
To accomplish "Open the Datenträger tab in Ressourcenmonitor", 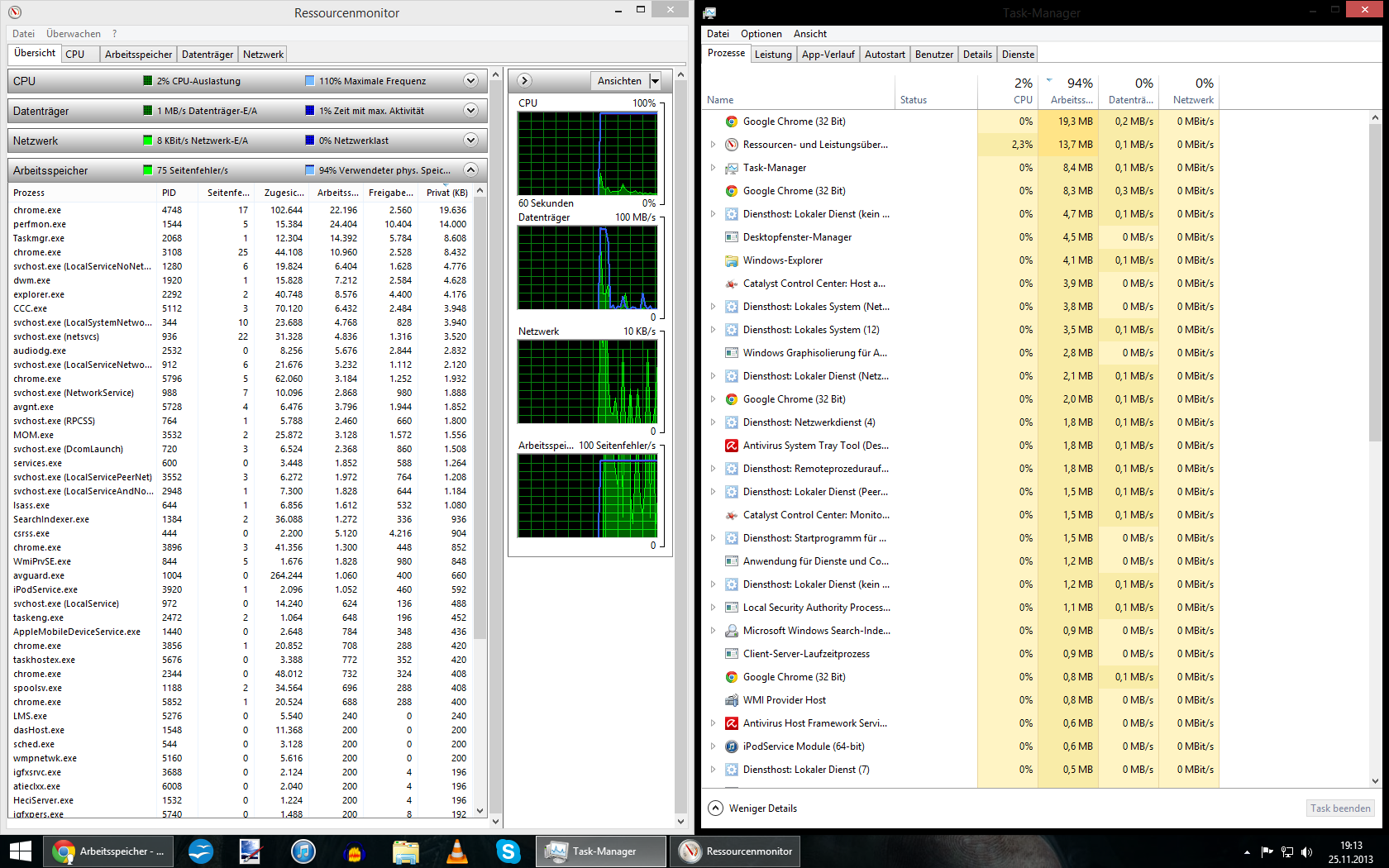I will point(208,55).
